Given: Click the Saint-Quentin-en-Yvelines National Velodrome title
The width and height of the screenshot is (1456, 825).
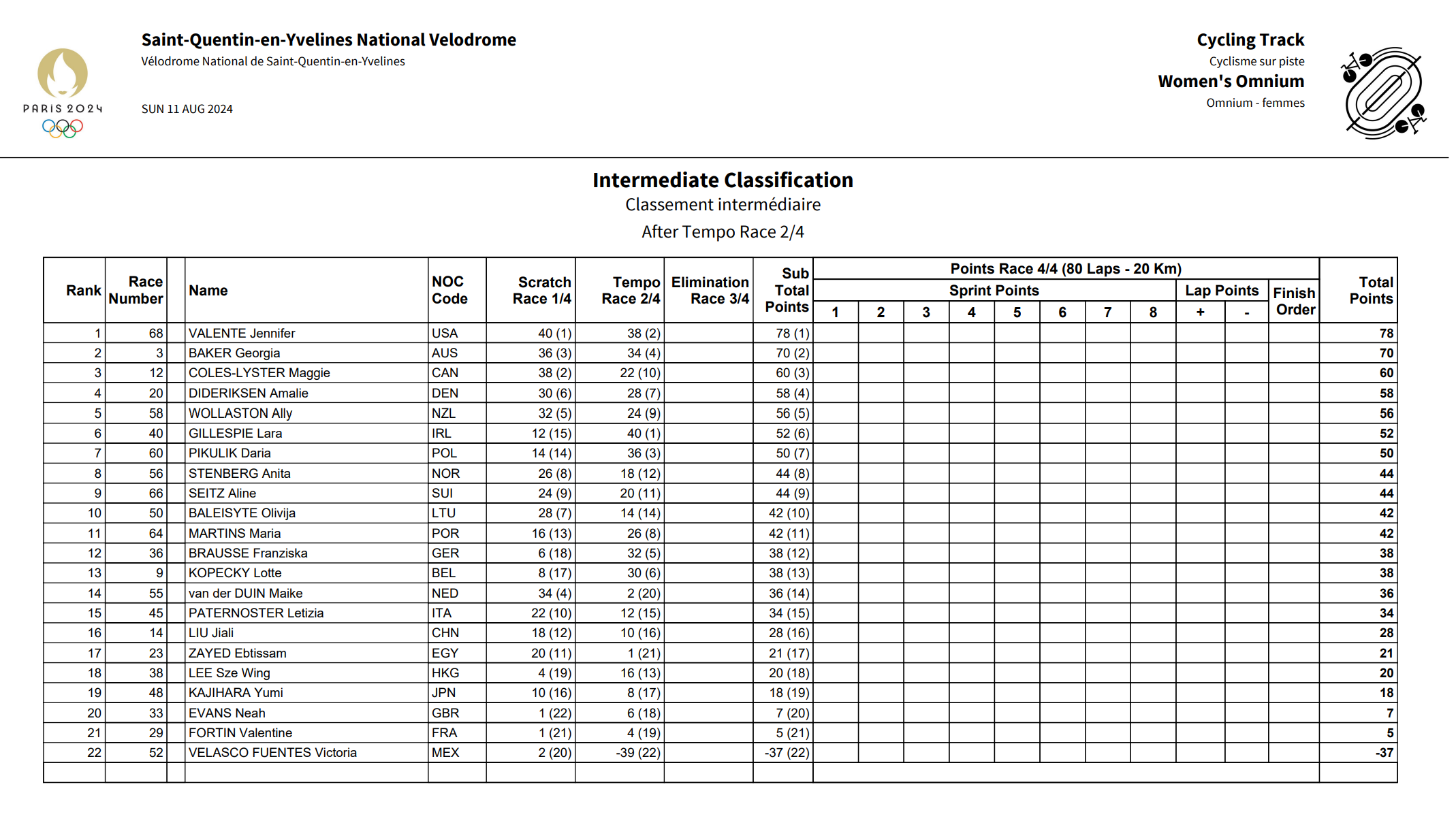Looking at the screenshot, I should pyautogui.click(x=329, y=39).
